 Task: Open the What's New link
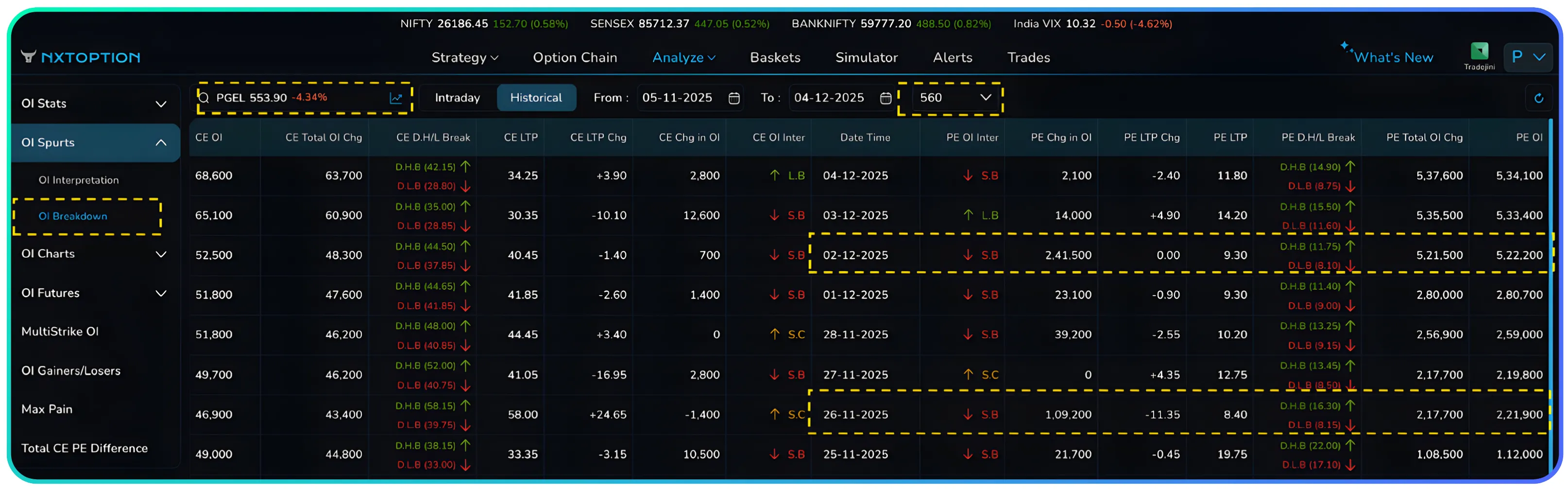[x=1395, y=57]
